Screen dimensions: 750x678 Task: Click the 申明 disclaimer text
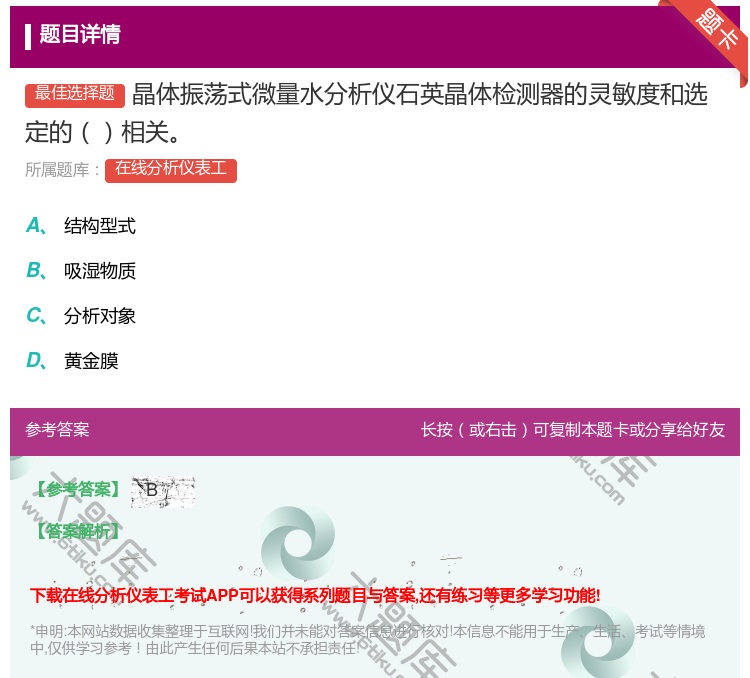[x=367, y=639]
